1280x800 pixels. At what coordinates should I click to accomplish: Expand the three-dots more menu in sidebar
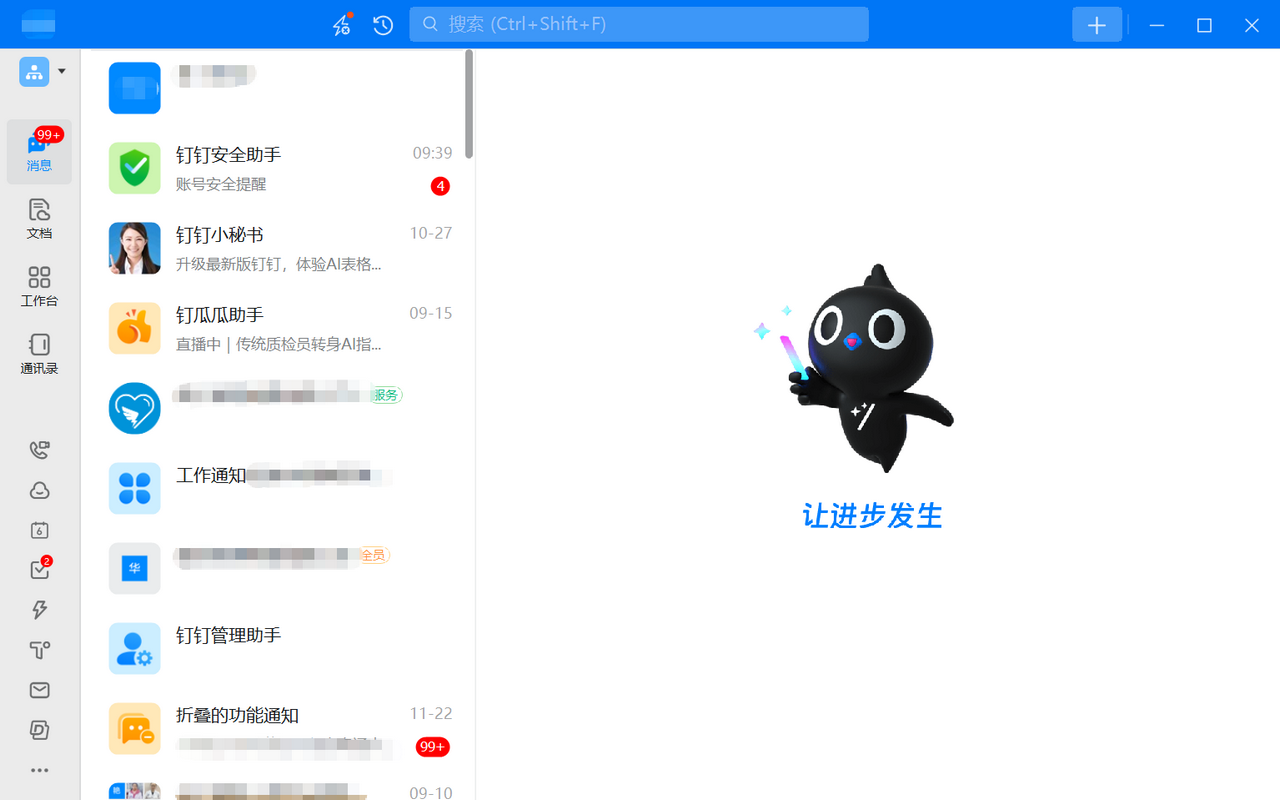pyautogui.click(x=39, y=770)
